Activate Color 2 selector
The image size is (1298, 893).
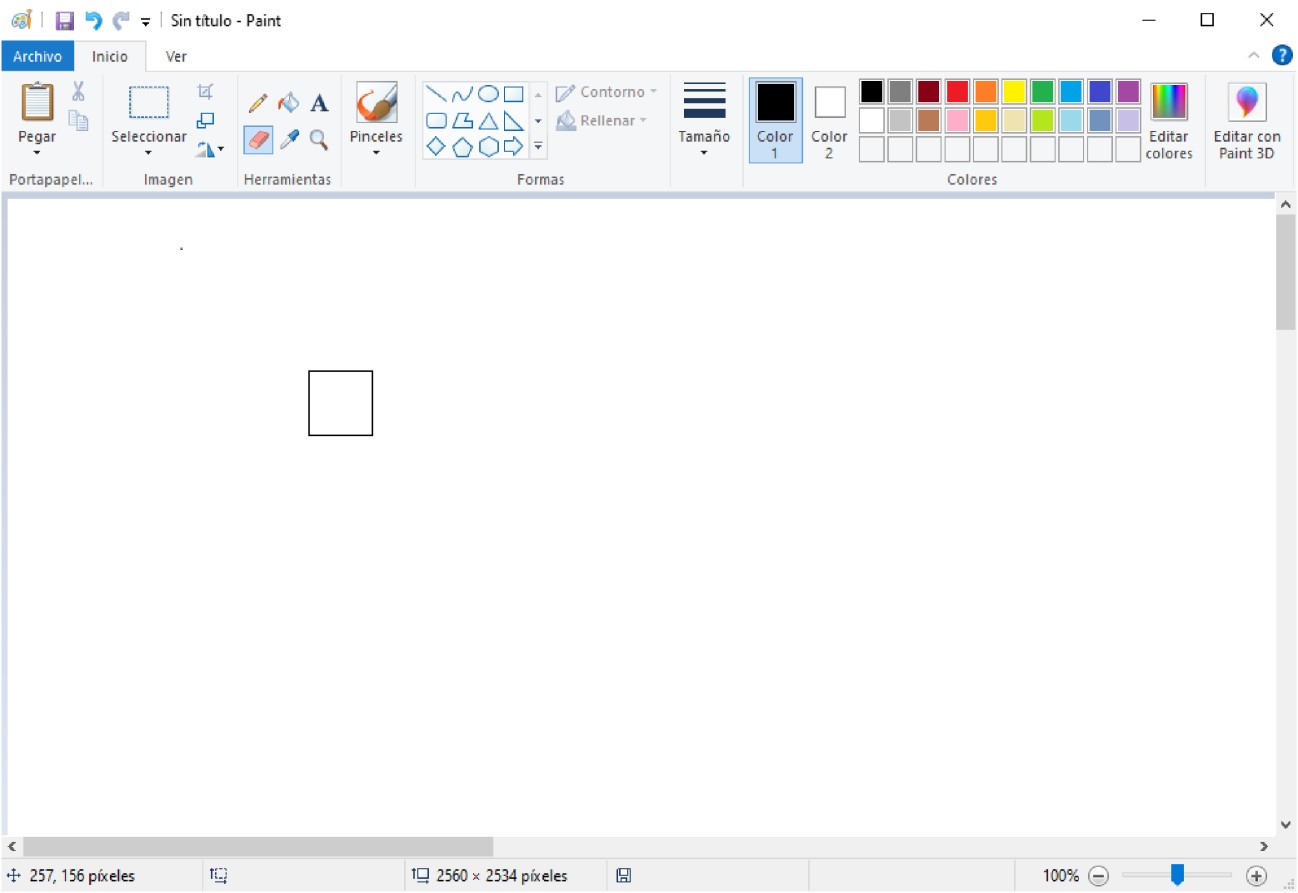coord(829,120)
